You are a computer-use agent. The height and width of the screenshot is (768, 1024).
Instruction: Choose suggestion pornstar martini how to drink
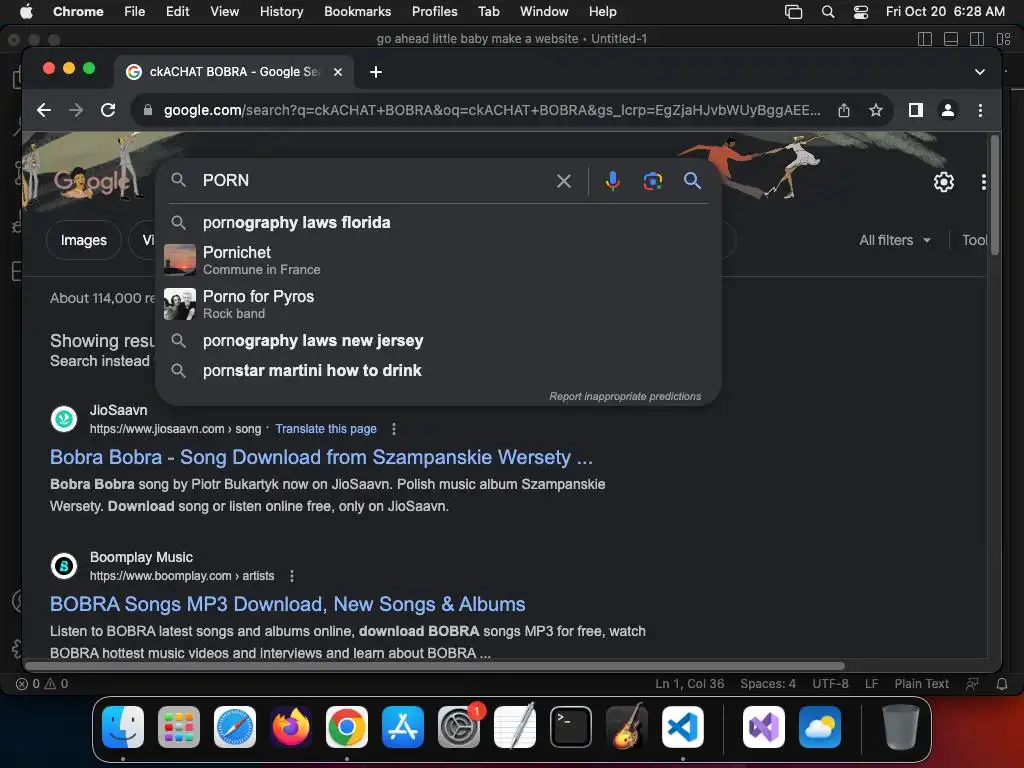[438, 371]
